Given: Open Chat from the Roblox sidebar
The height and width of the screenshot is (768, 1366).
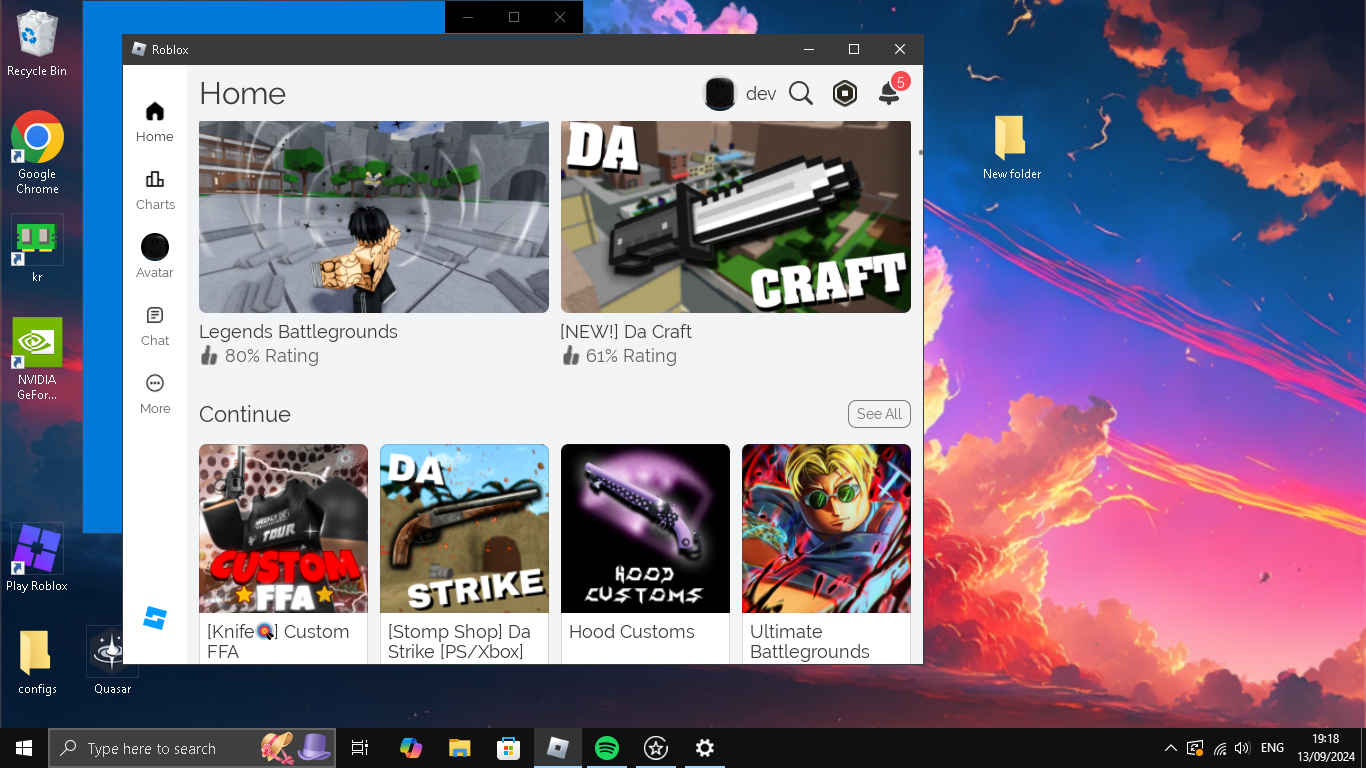Looking at the screenshot, I should point(155,326).
